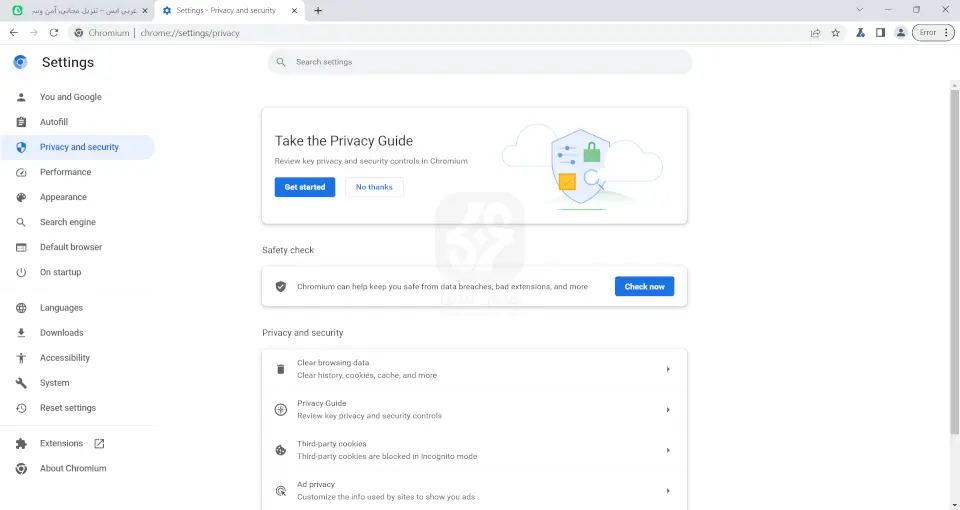
Task: Toggle the side panel icon
Action: 880,32
